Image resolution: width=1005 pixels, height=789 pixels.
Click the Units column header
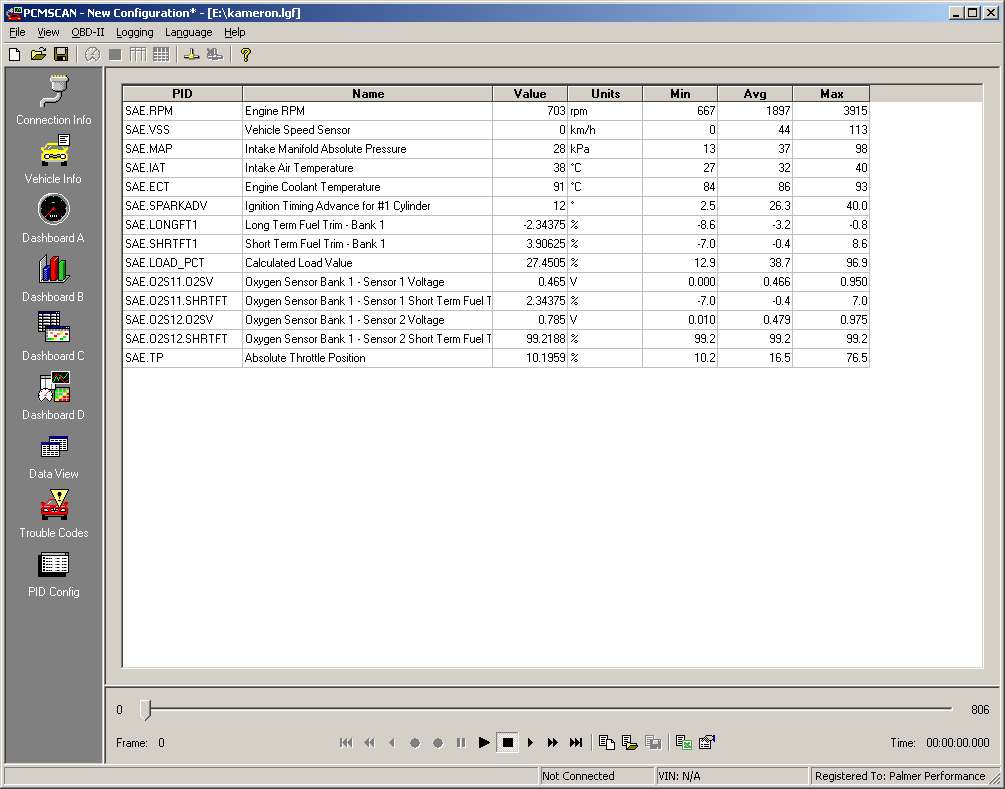coord(605,94)
